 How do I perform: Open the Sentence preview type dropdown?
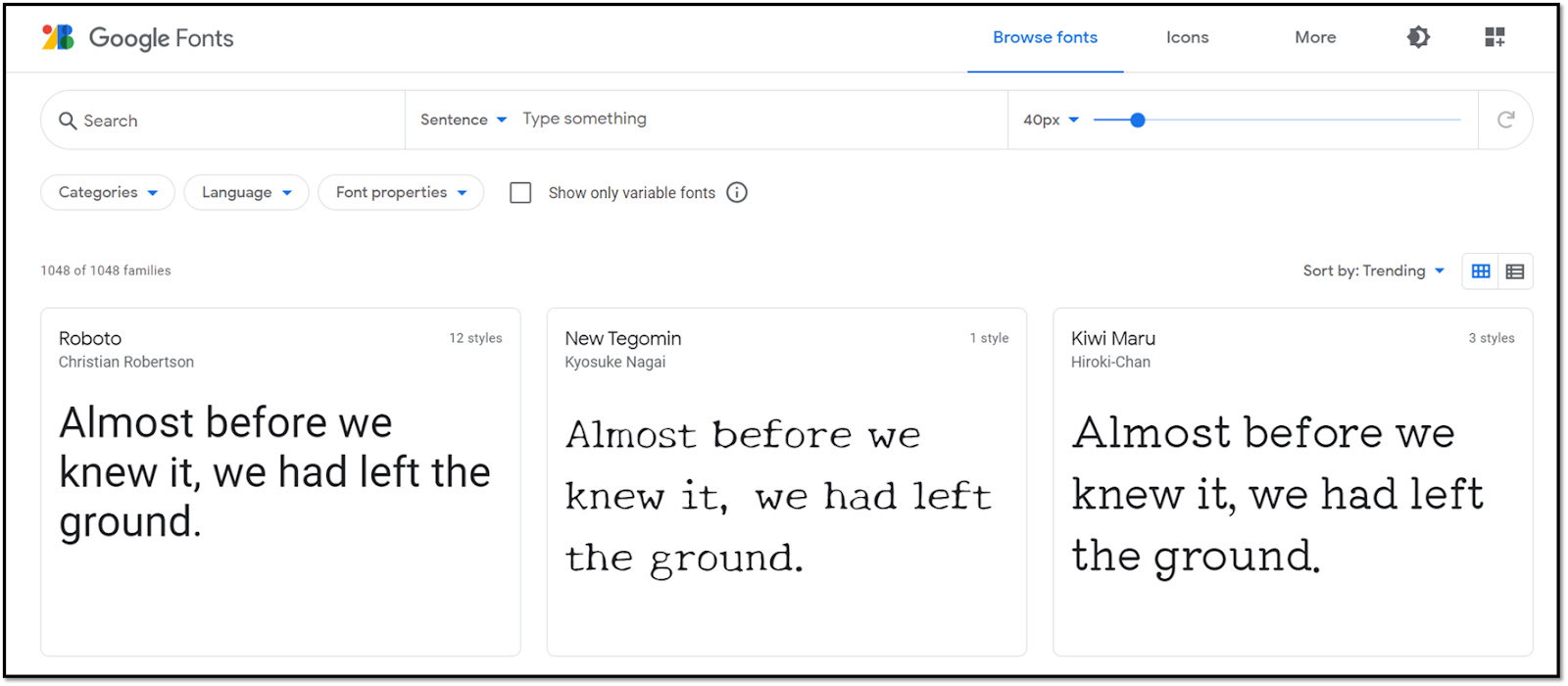(464, 120)
